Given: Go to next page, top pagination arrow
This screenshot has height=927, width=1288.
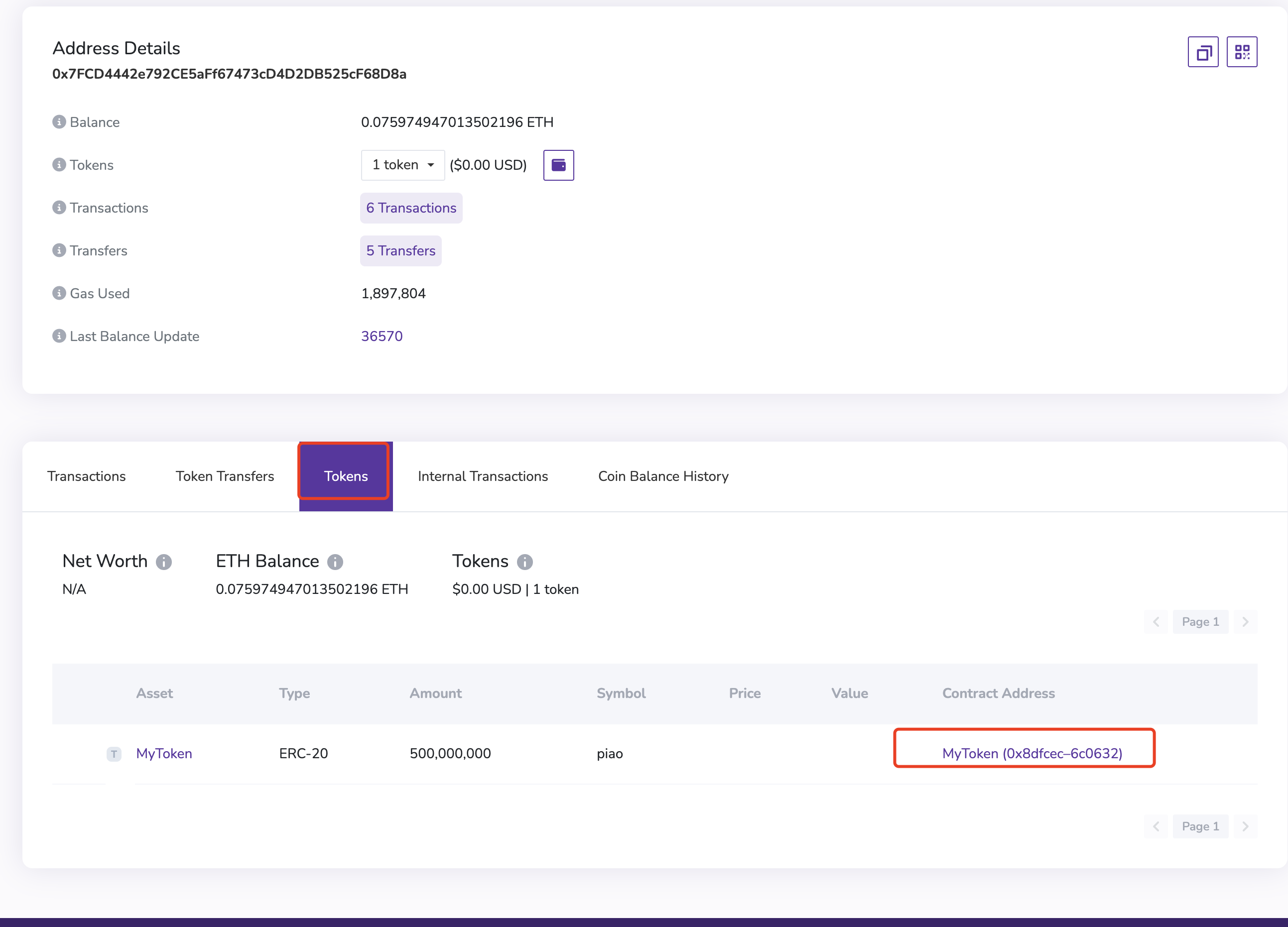Looking at the screenshot, I should pyautogui.click(x=1245, y=622).
